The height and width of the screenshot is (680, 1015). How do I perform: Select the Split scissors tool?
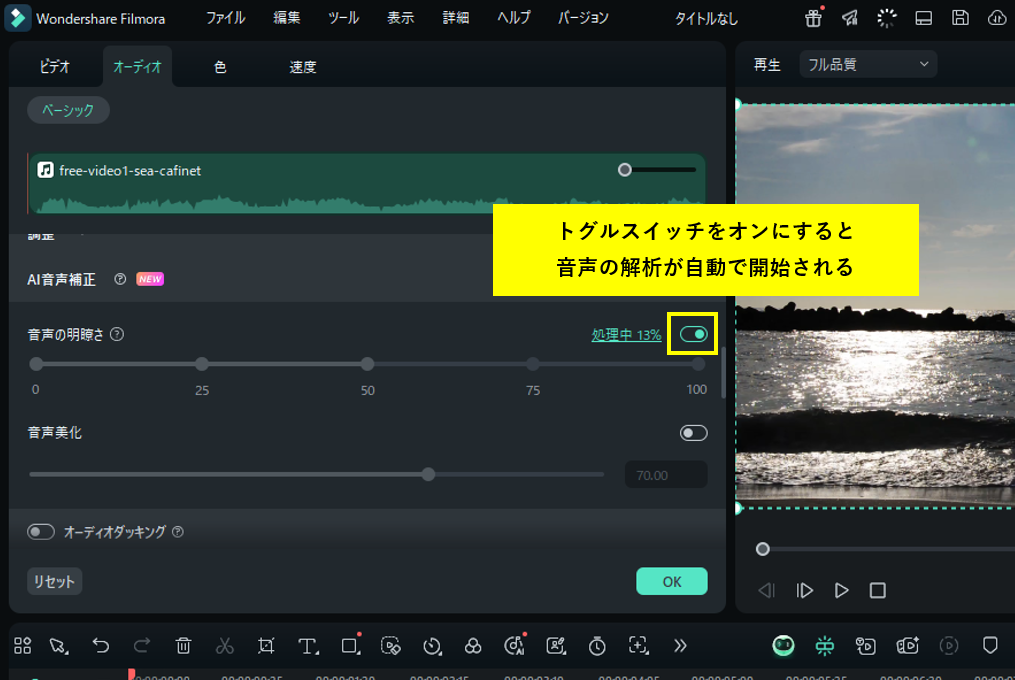coord(224,646)
